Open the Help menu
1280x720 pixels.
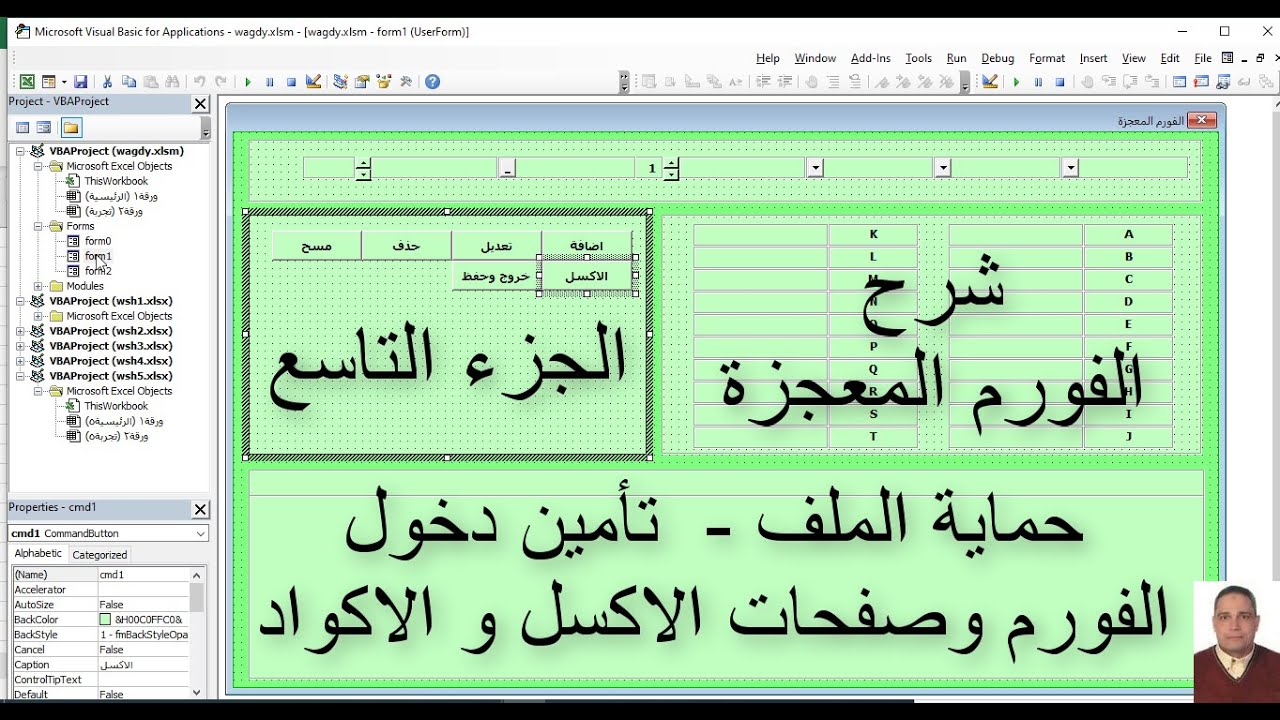768,58
